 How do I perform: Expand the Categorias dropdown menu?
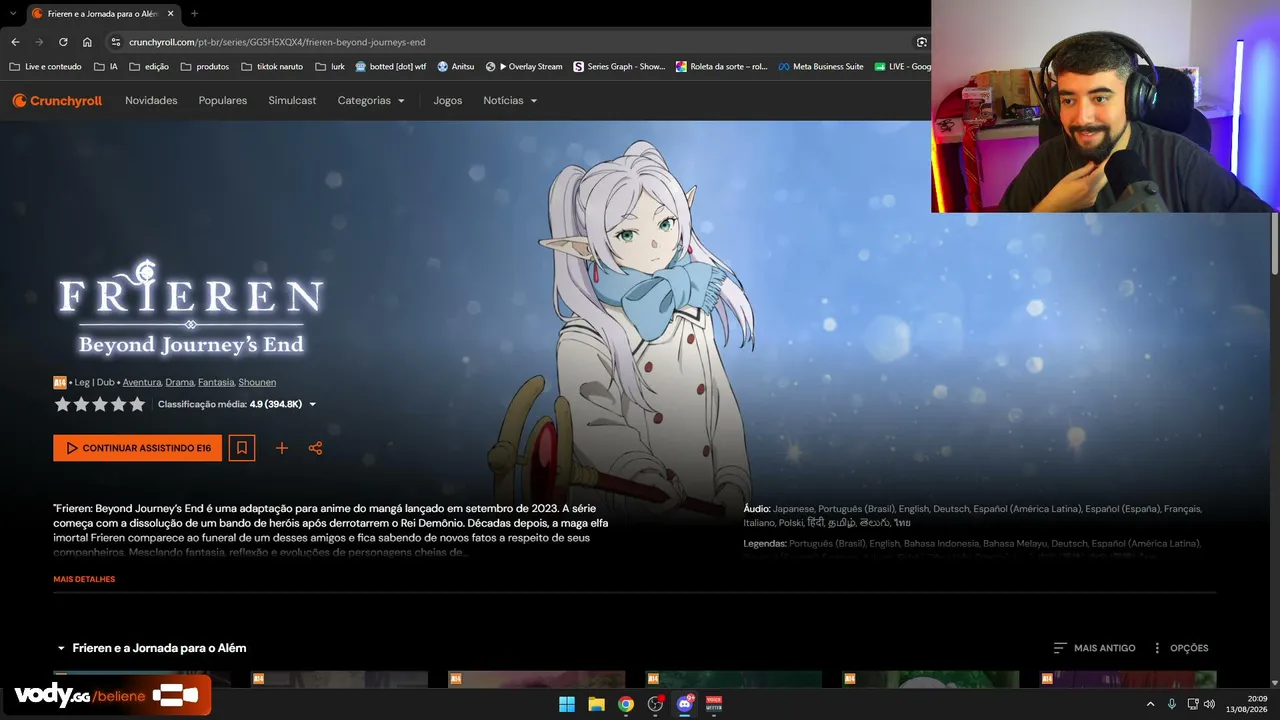(371, 101)
